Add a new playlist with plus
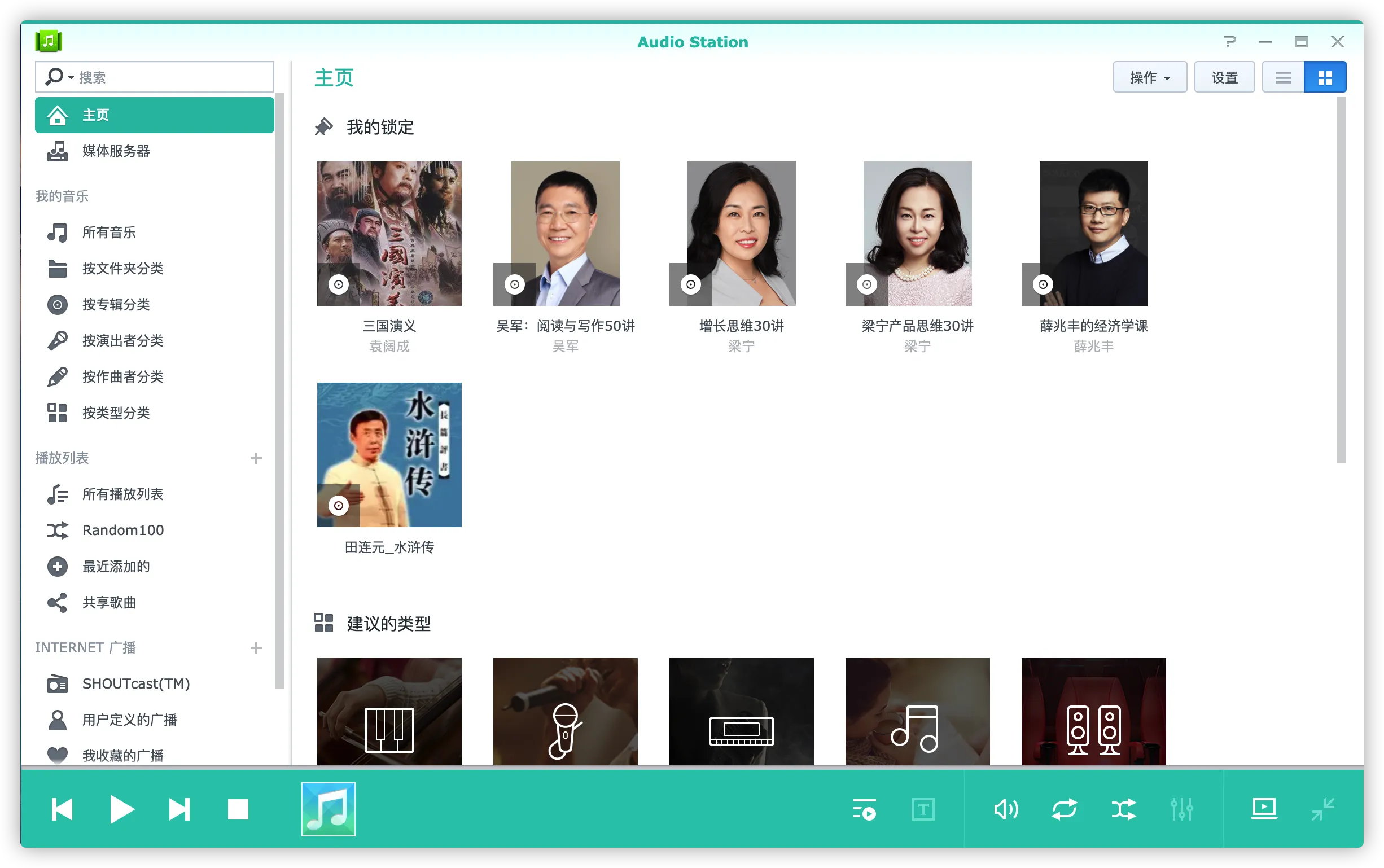The image size is (1384, 868). (x=256, y=458)
